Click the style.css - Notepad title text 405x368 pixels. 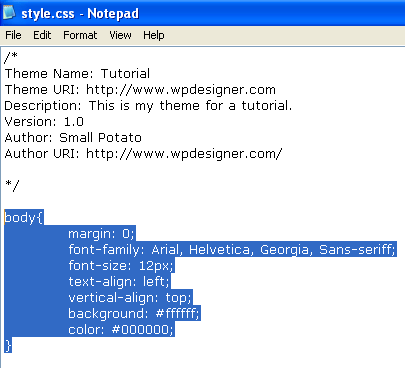[80, 14]
